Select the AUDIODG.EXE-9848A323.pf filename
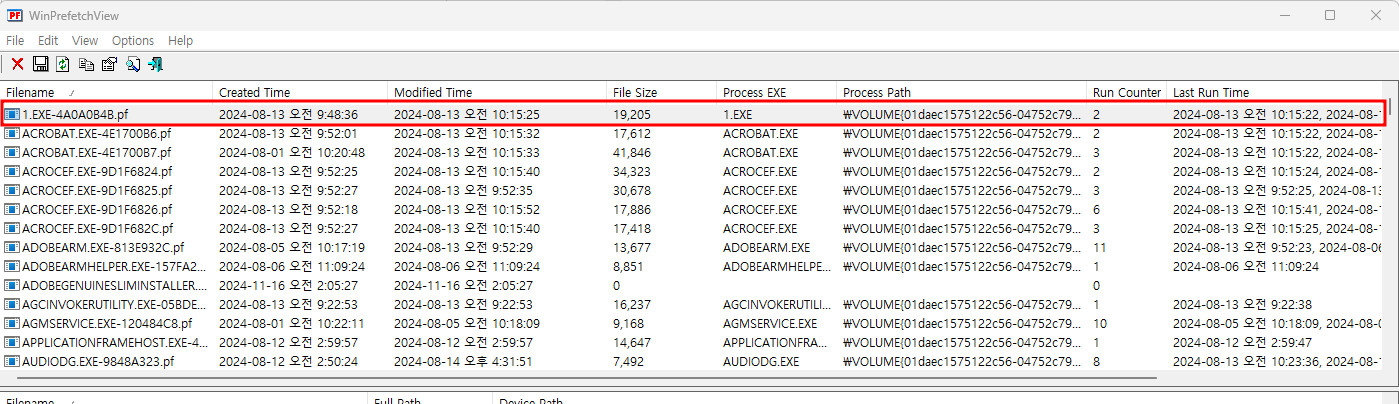The image size is (1399, 404). click(98, 361)
